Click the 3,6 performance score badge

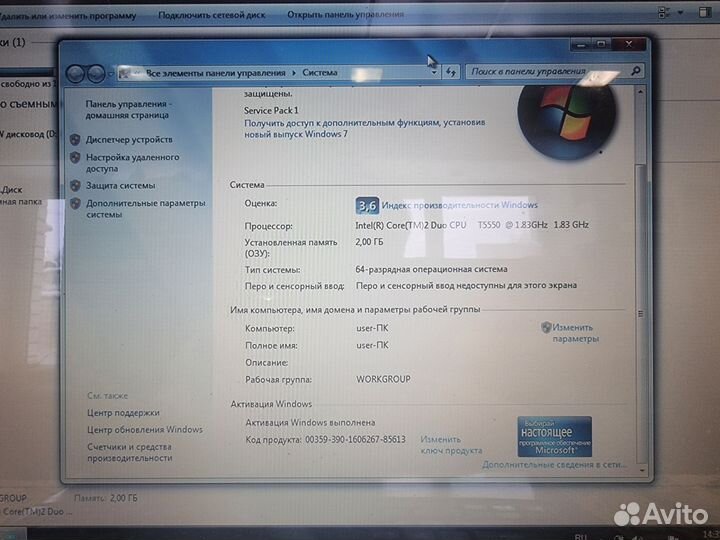pos(367,205)
